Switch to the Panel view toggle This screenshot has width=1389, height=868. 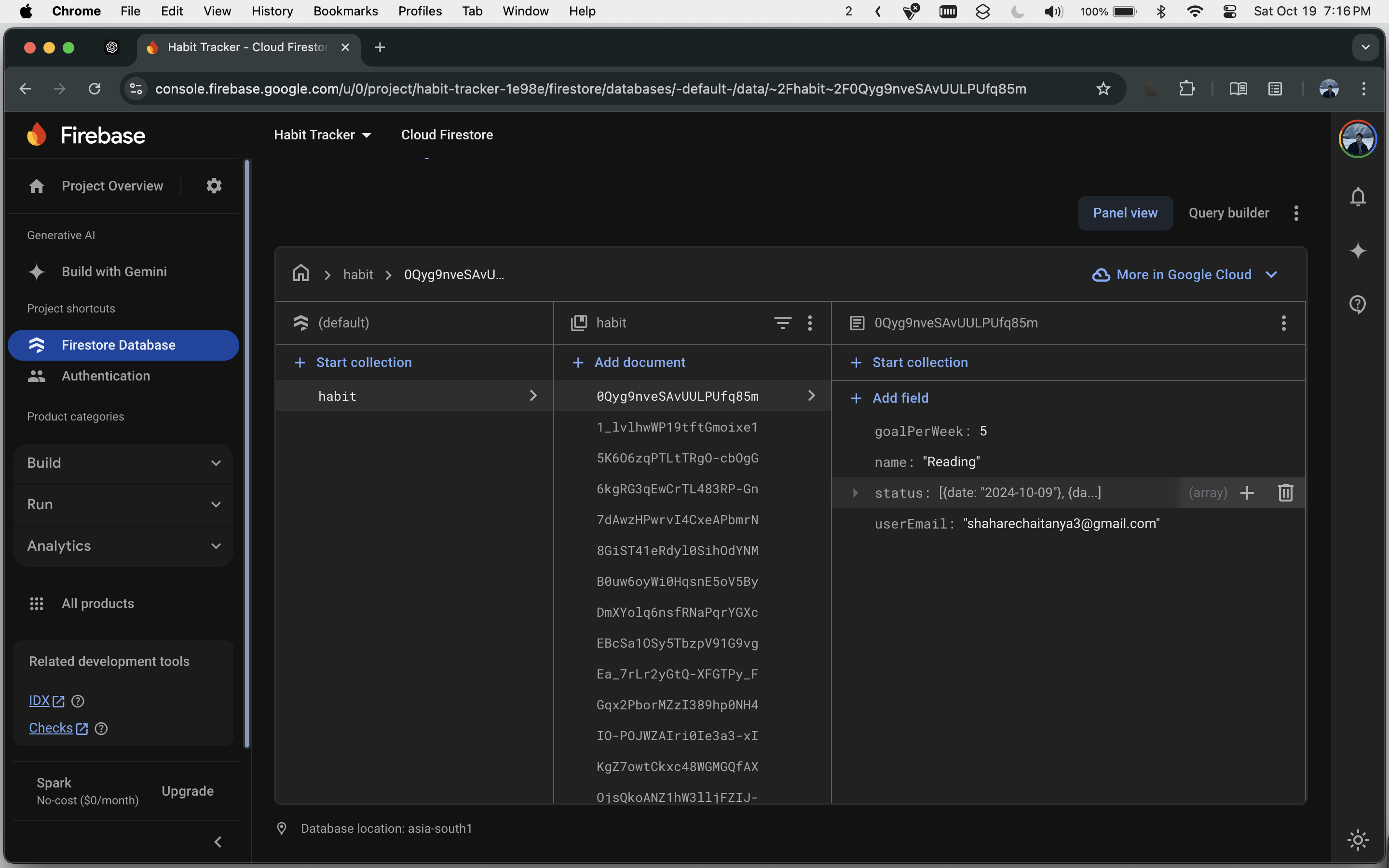point(1125,213)
